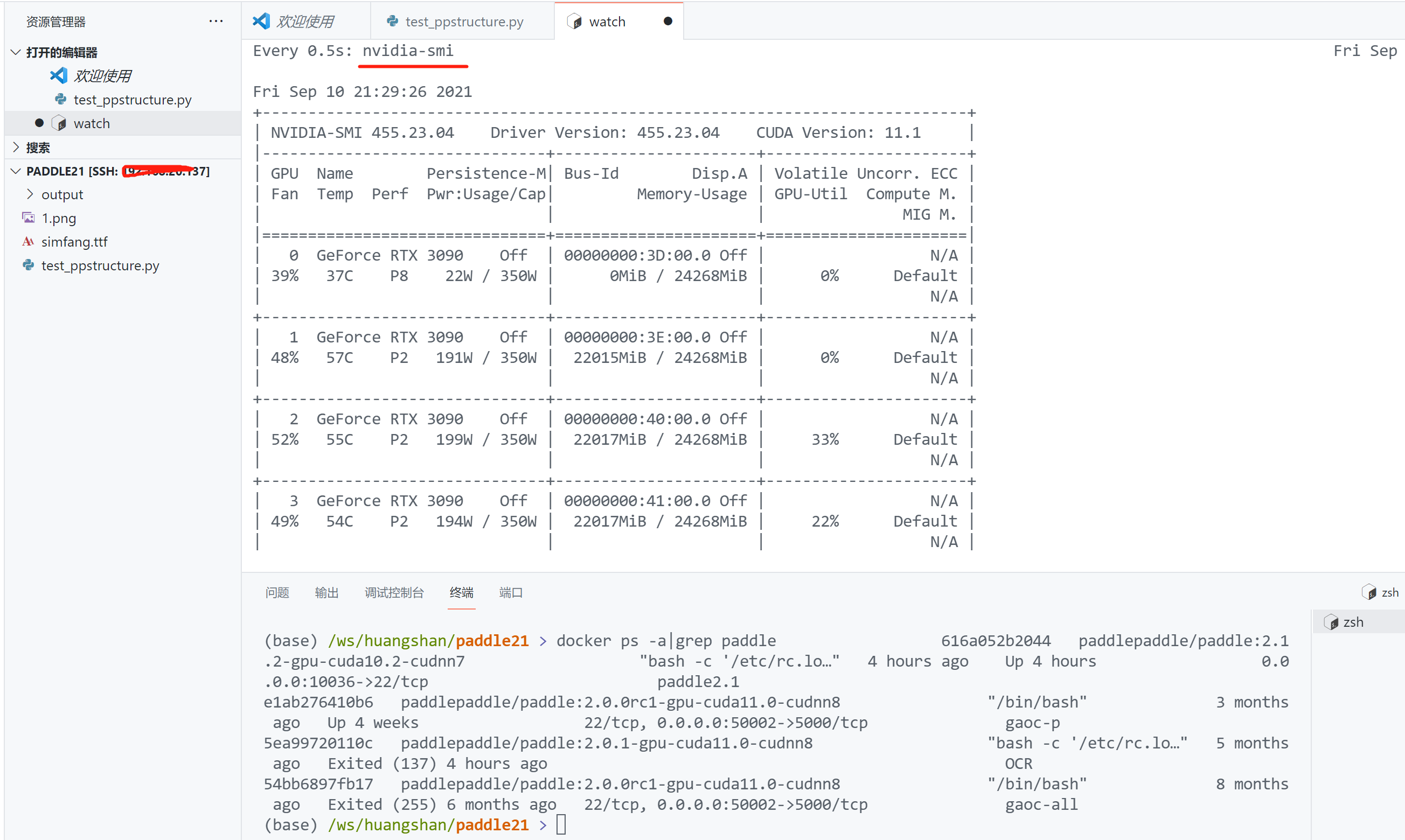This screenshot has height=840, width=1405.
Task: Click the 'Volatile Uncorr. ECC' column header
Action: (x=866, y=173)
